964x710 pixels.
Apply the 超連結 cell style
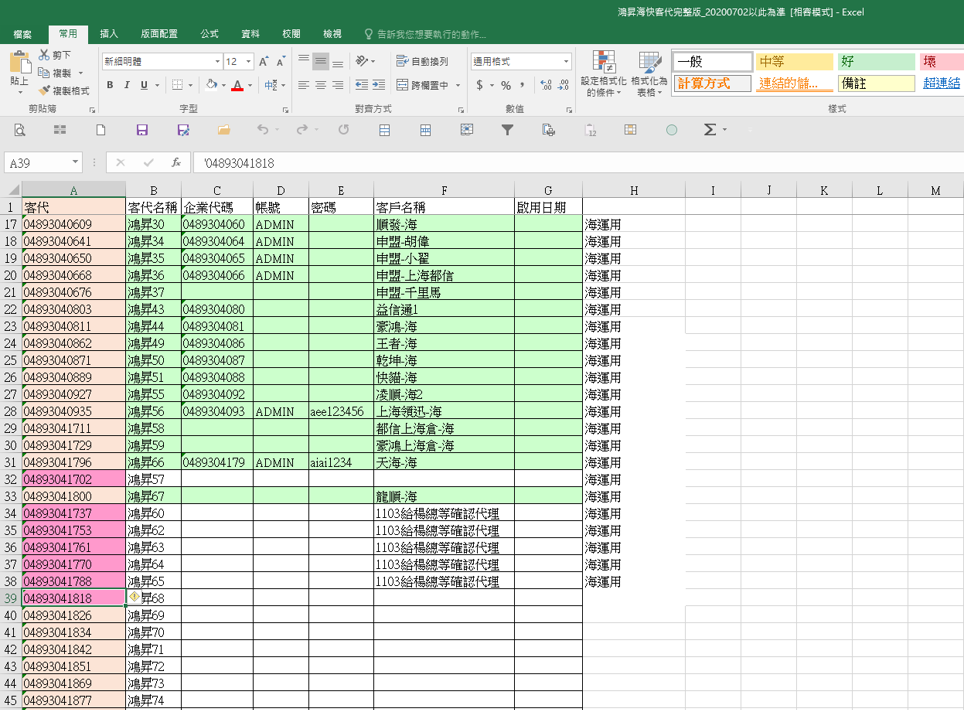click(941, 83)
